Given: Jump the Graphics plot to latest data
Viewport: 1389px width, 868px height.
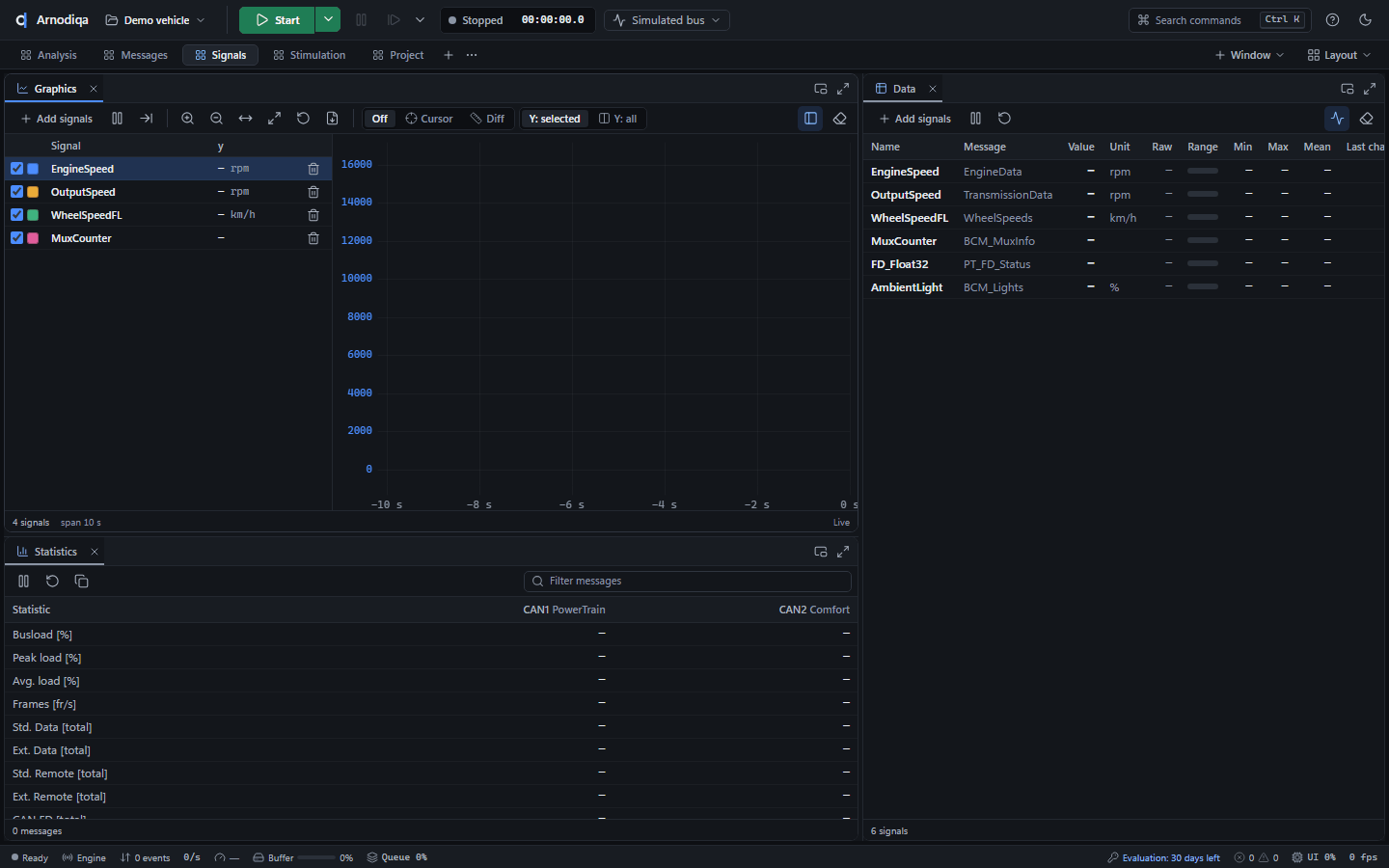Looking at the screenshot, I should [147, 119].
